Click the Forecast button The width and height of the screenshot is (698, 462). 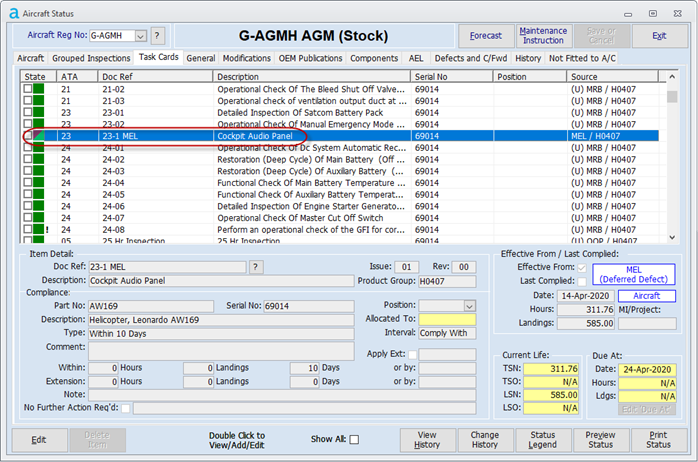pyautogui.click(x=485, y=35)
